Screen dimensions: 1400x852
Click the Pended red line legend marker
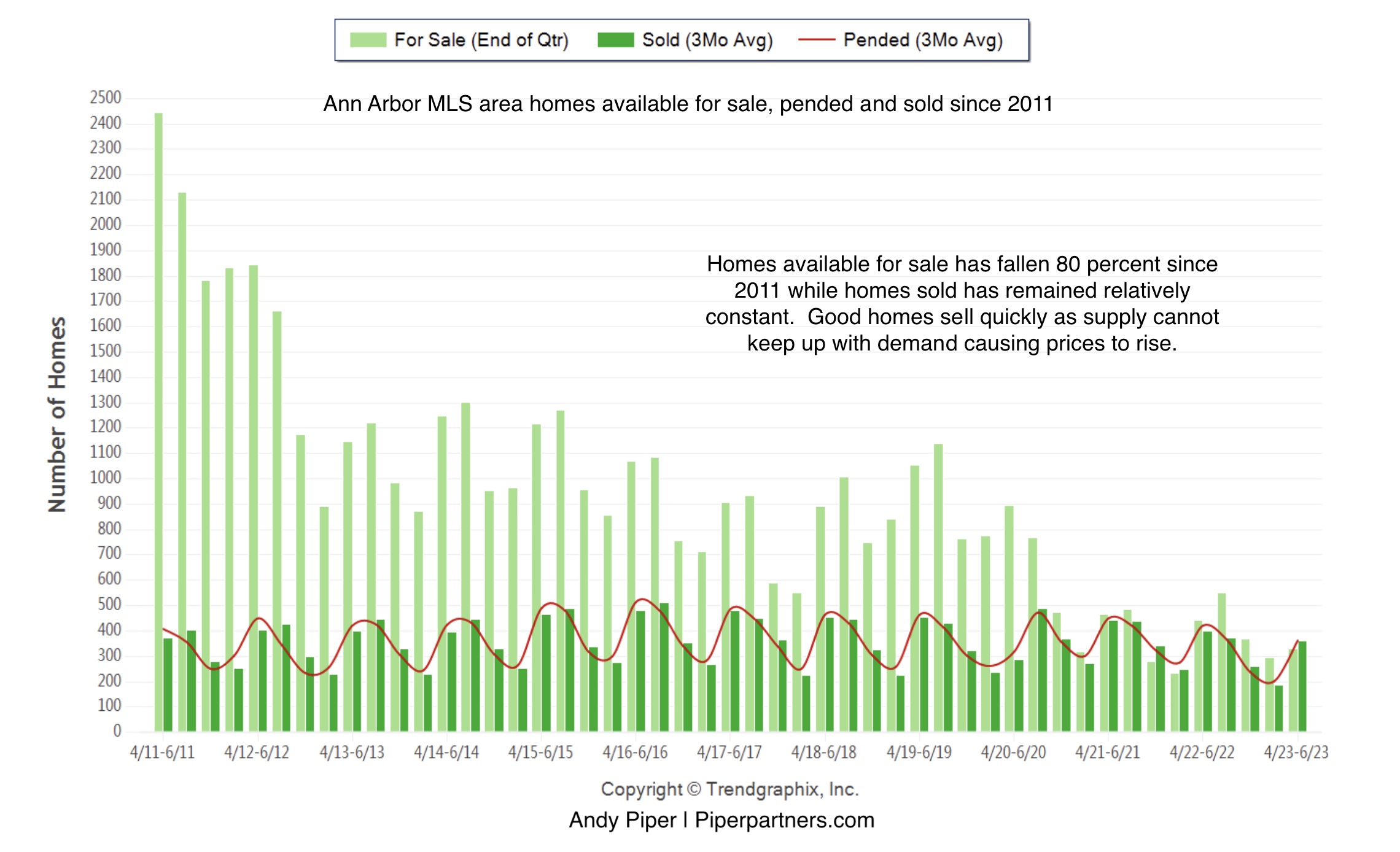[x=816, y=40]
